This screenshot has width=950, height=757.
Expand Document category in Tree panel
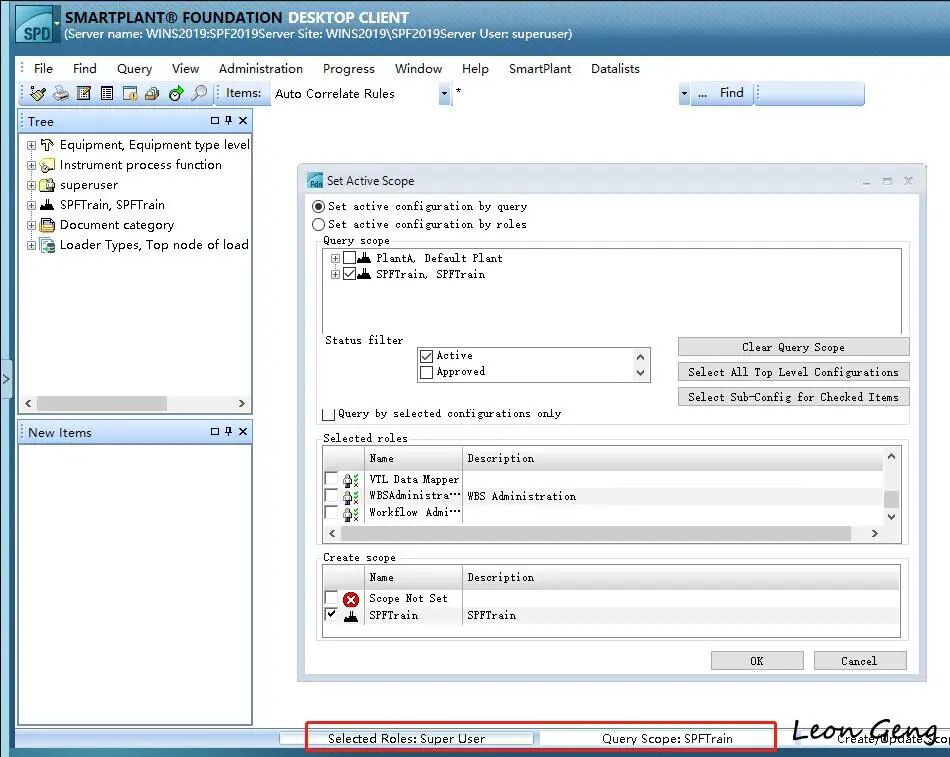[32, 225]
